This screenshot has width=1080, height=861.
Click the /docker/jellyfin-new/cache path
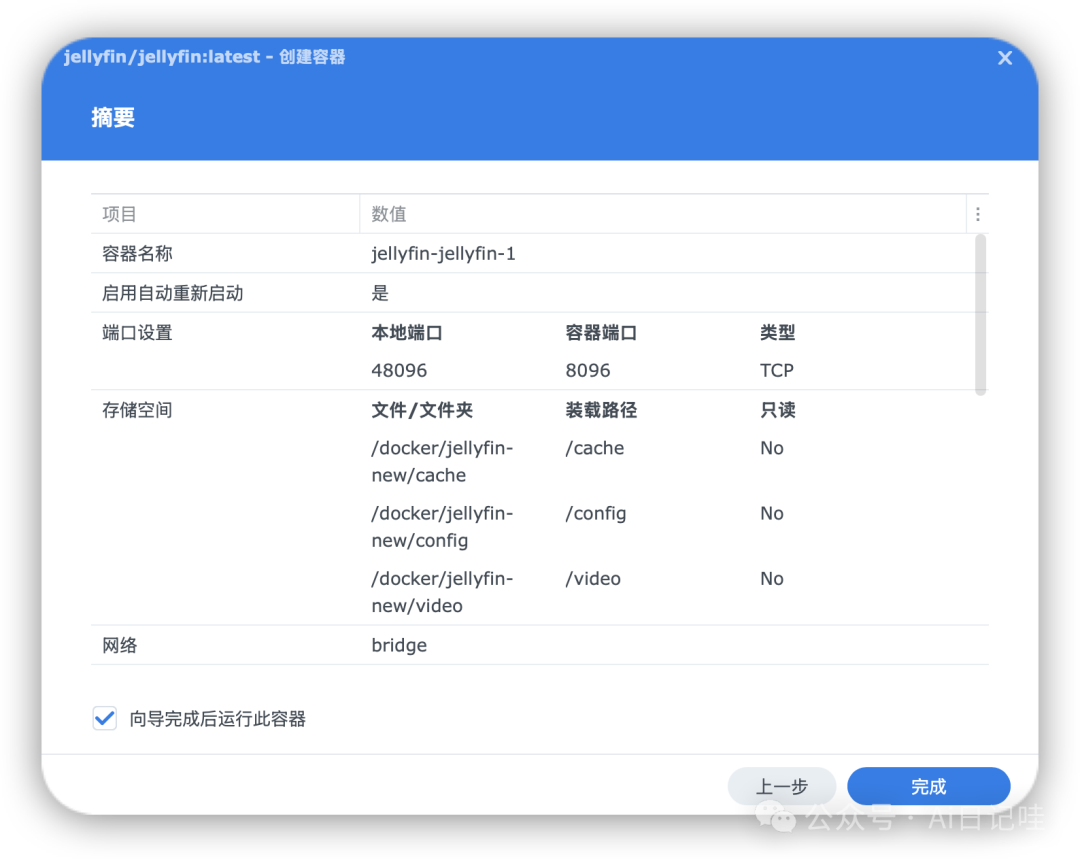pyautogui.click(x=442, y=461)
